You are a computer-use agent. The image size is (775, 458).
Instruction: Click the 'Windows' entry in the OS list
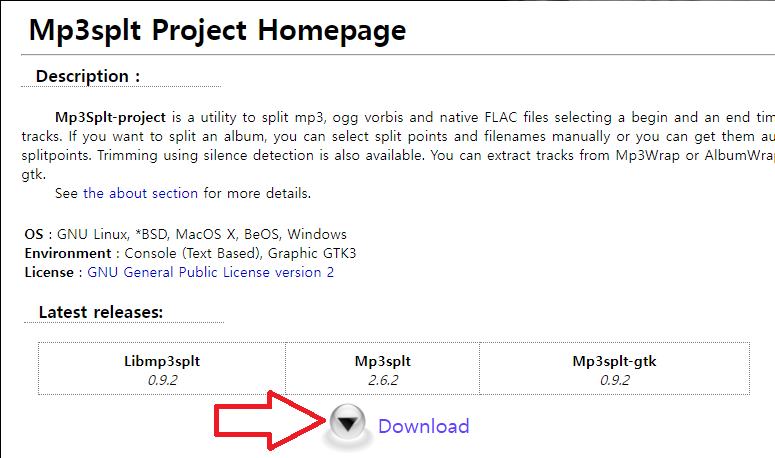coord(317,234)
